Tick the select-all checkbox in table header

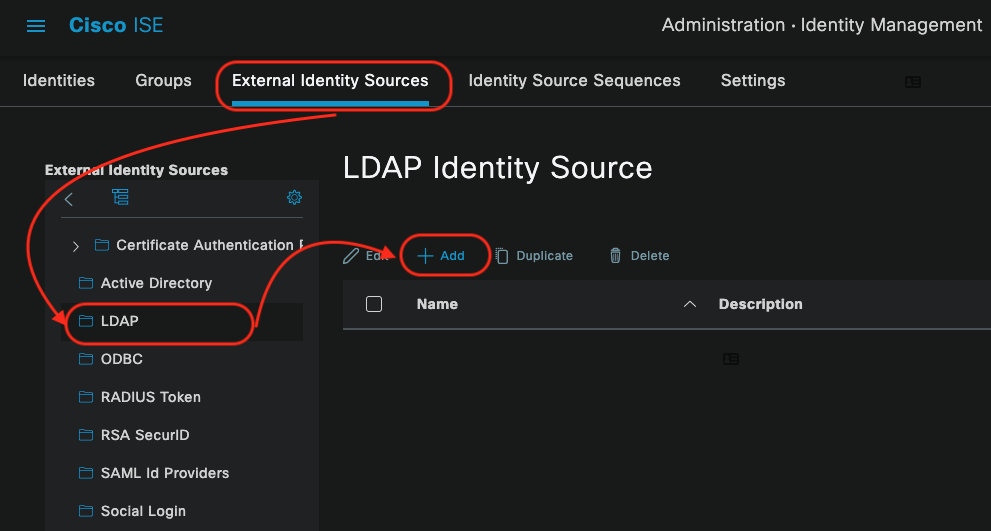[374, 304]
